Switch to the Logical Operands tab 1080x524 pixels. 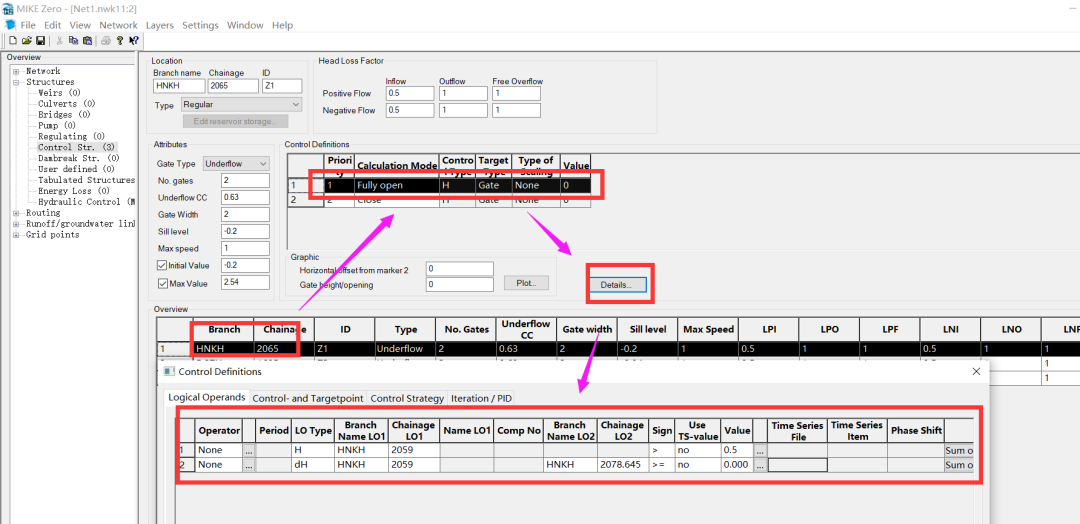point(207,397)
